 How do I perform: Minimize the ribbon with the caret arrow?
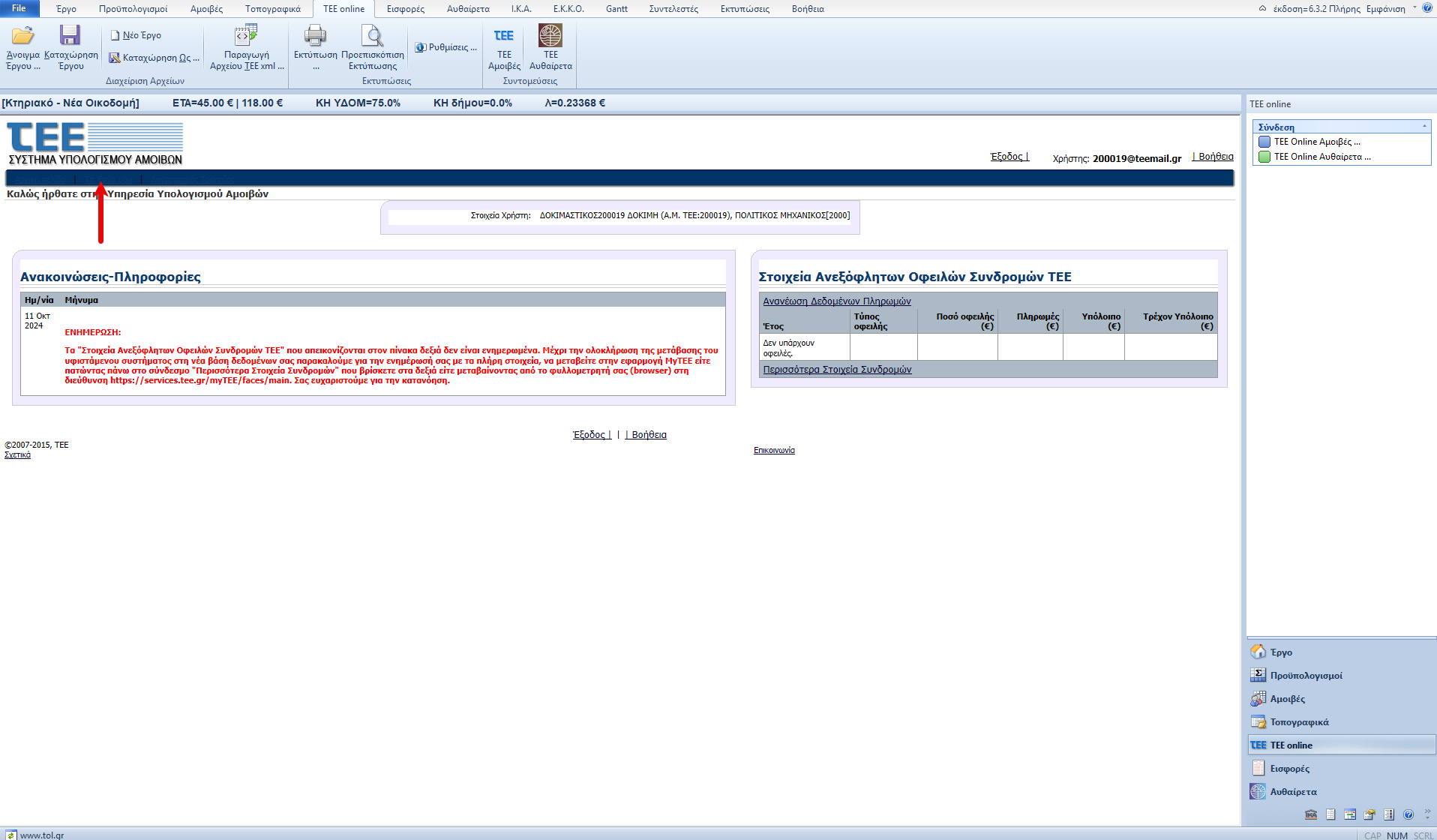pos(1262,9)
